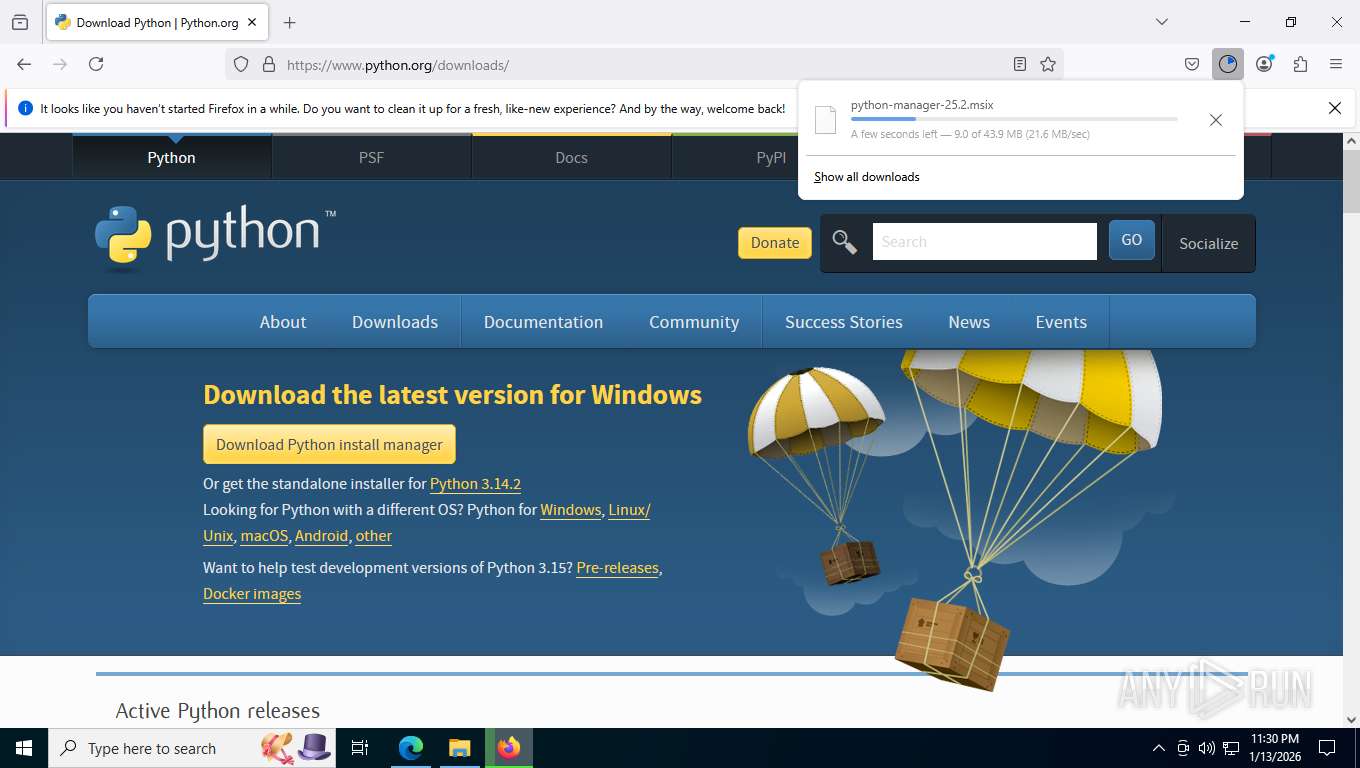Follow the other OS link
Image resolution: width=1360 pixels, height=768 pixels.
(x=373, y=536)
